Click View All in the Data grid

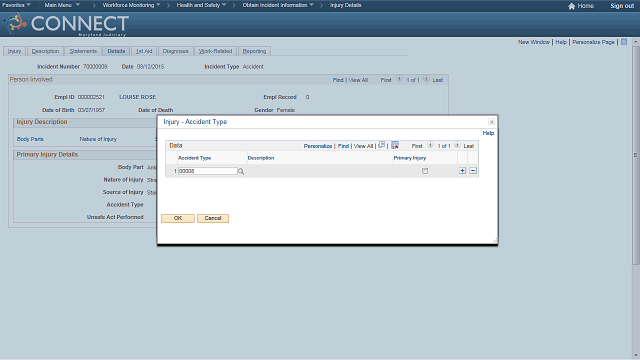363,146
